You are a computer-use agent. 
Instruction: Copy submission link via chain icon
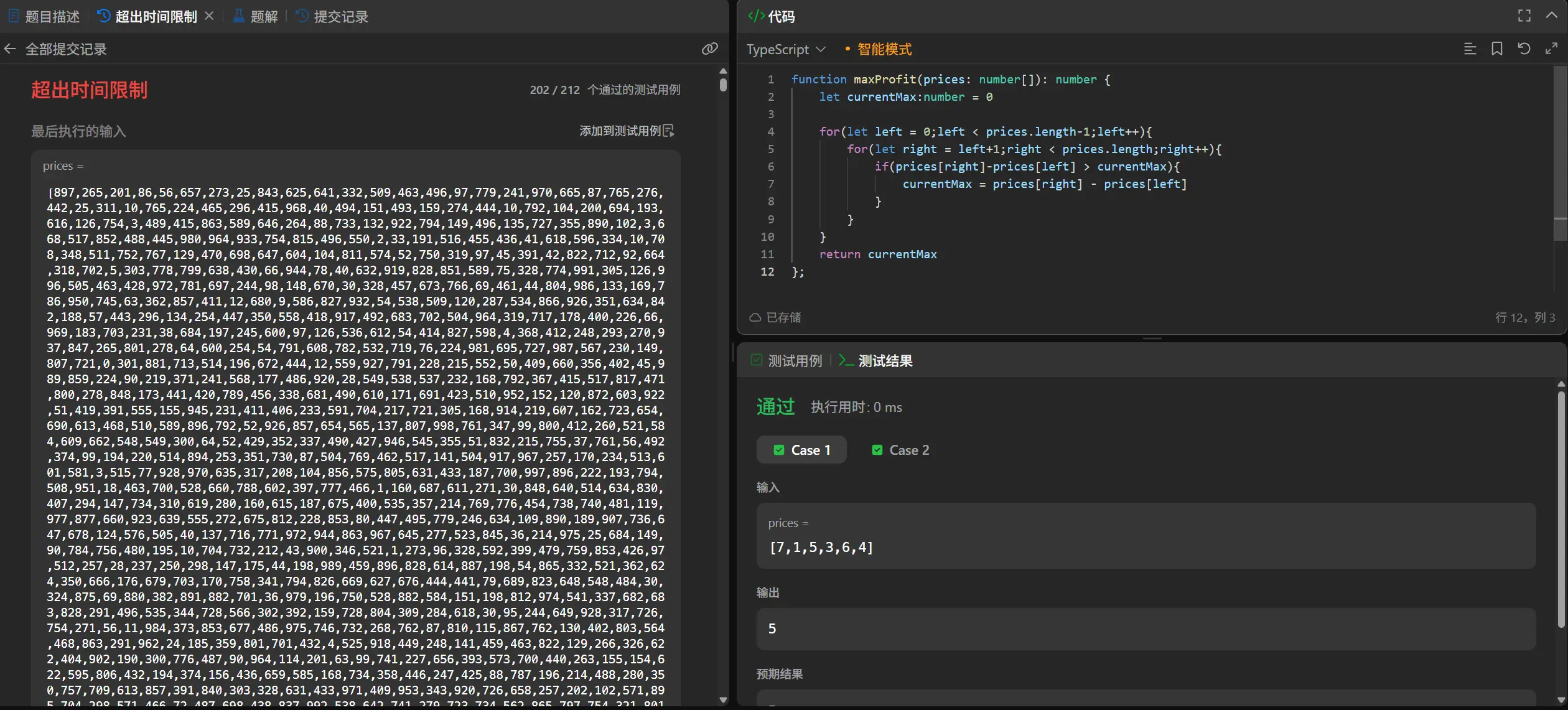point(709,49)
